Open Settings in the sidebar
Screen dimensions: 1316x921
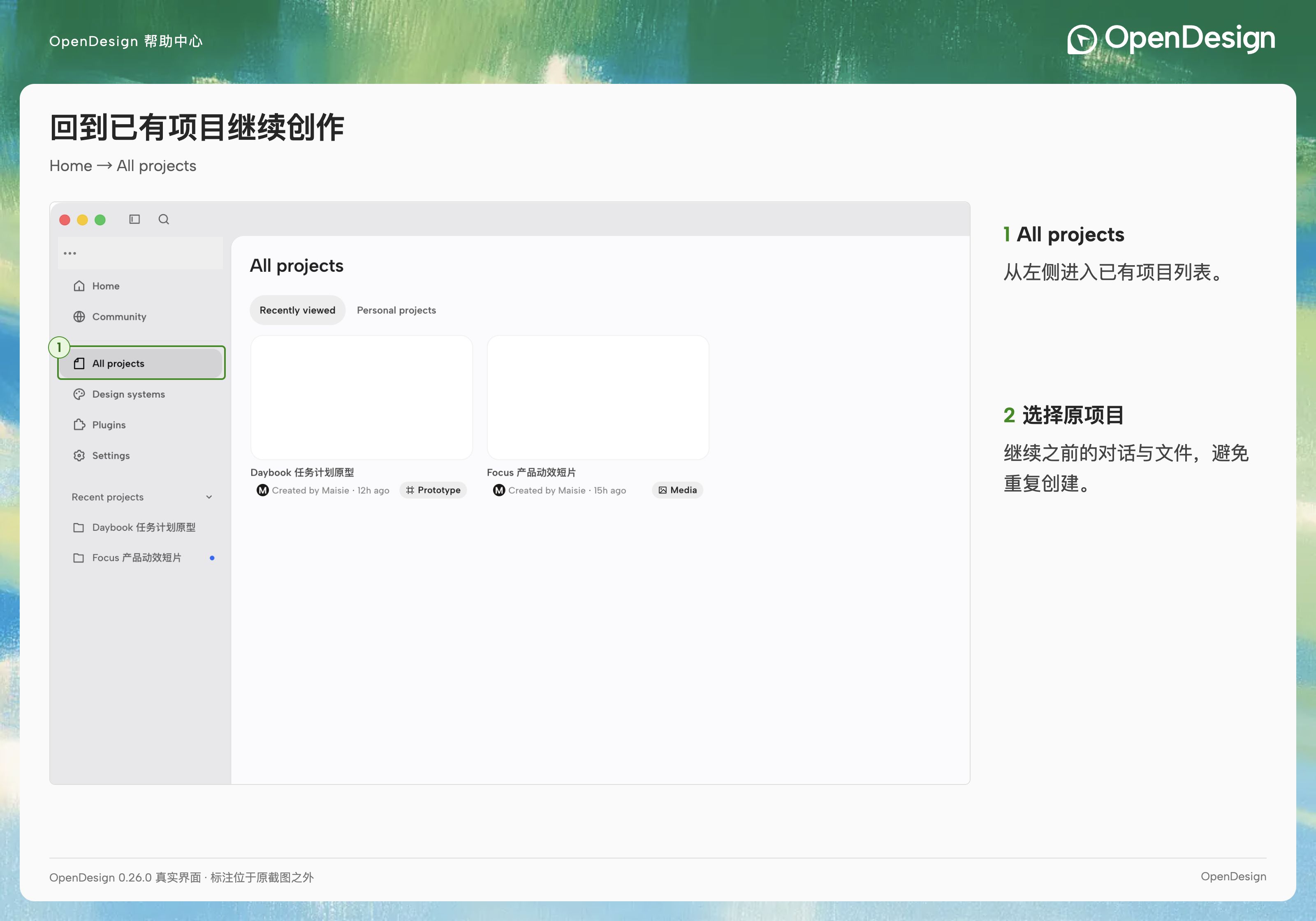140,456
